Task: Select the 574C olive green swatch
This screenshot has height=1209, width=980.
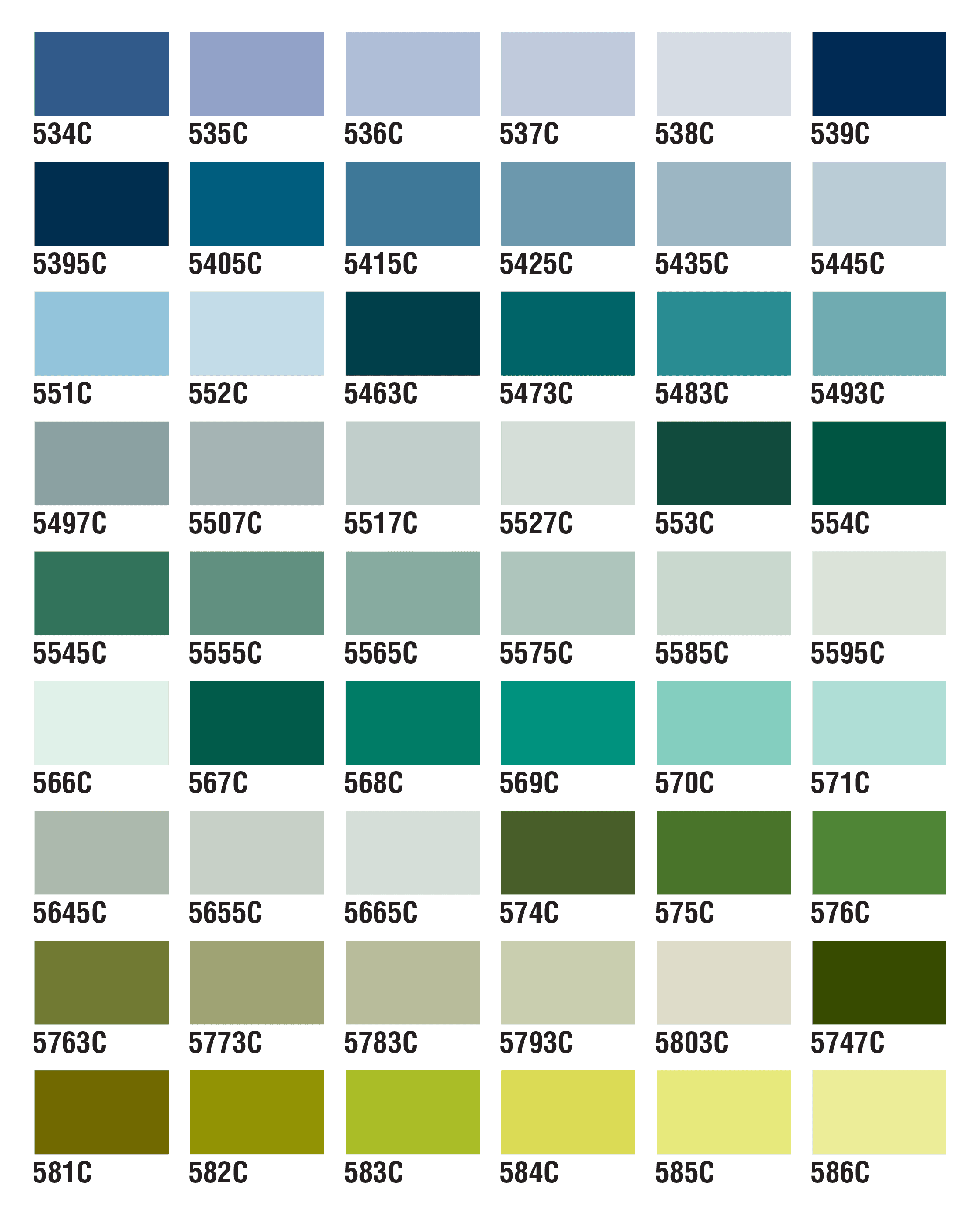Action: coord(568,853)
